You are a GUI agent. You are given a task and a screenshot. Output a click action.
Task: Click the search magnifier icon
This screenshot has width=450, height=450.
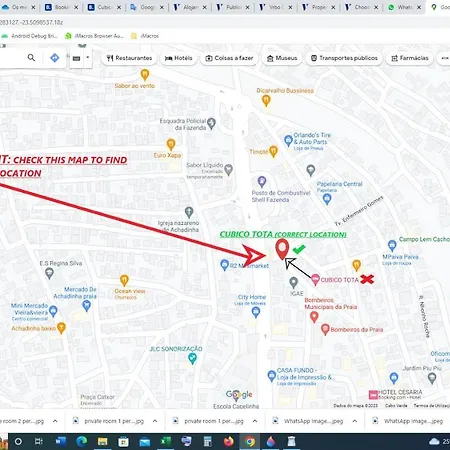click(x=31, y=58)
